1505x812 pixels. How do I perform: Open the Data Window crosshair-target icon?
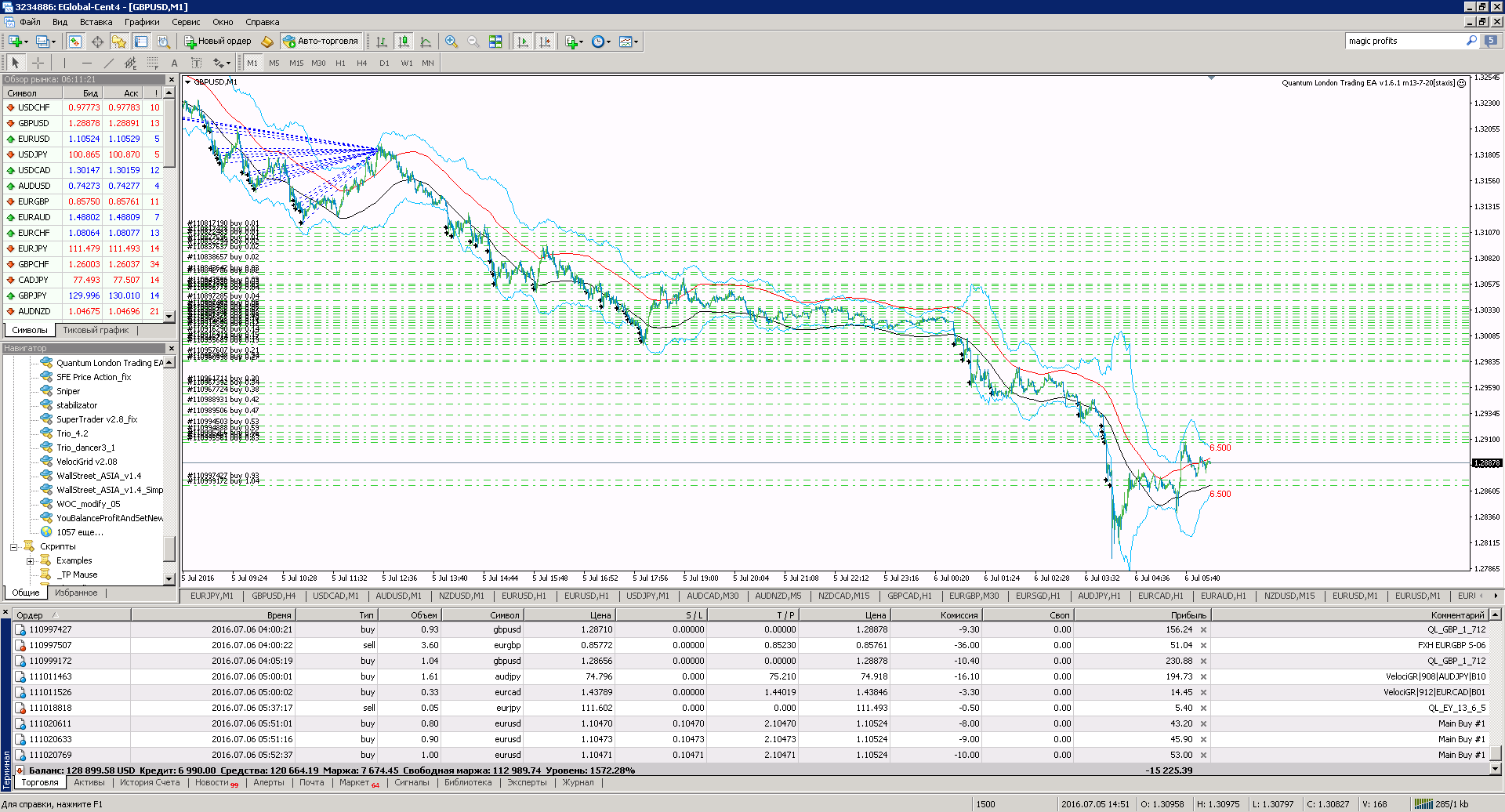(x=97, y=42)
